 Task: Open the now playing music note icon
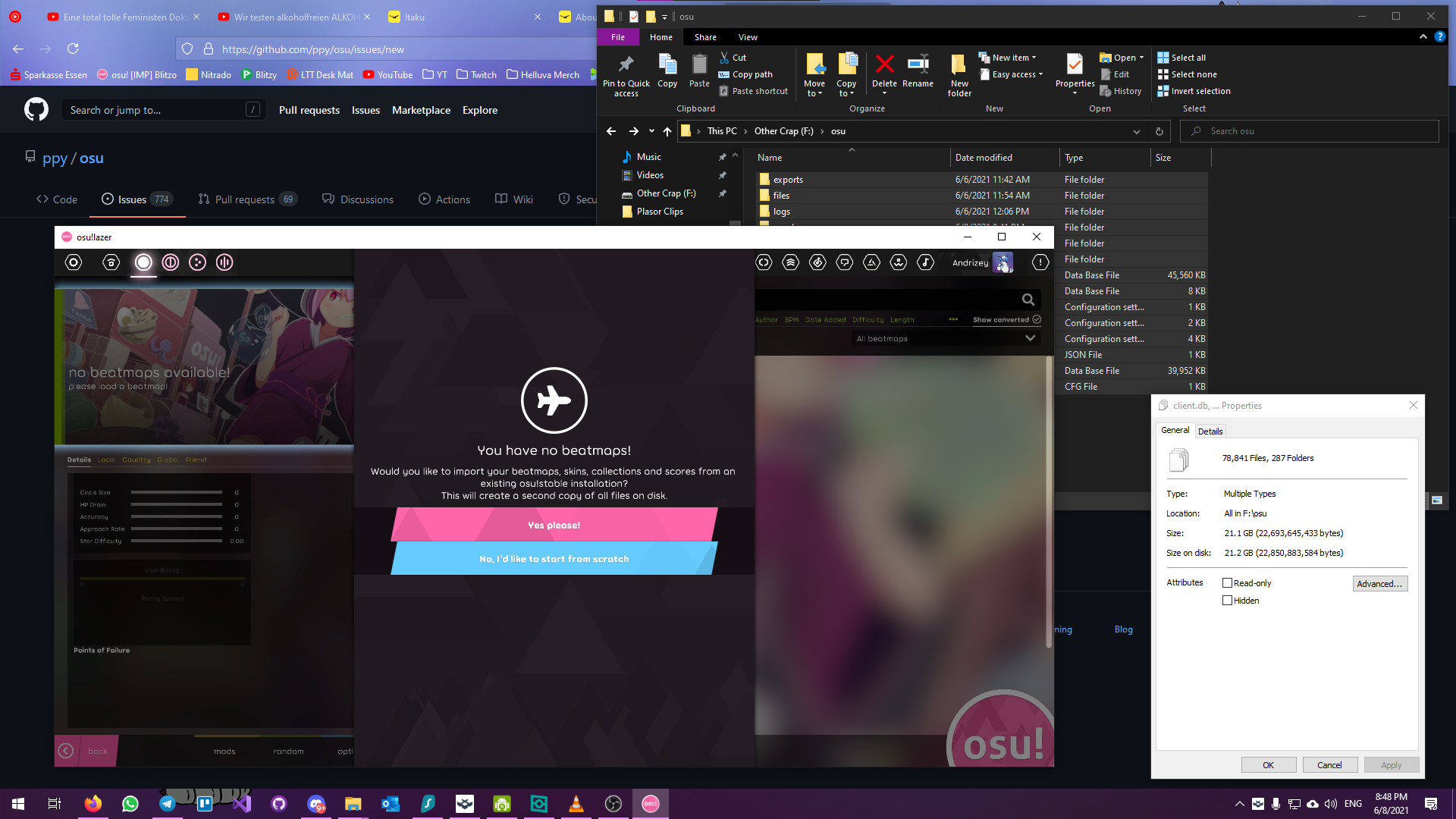click(x=925, y=262)
